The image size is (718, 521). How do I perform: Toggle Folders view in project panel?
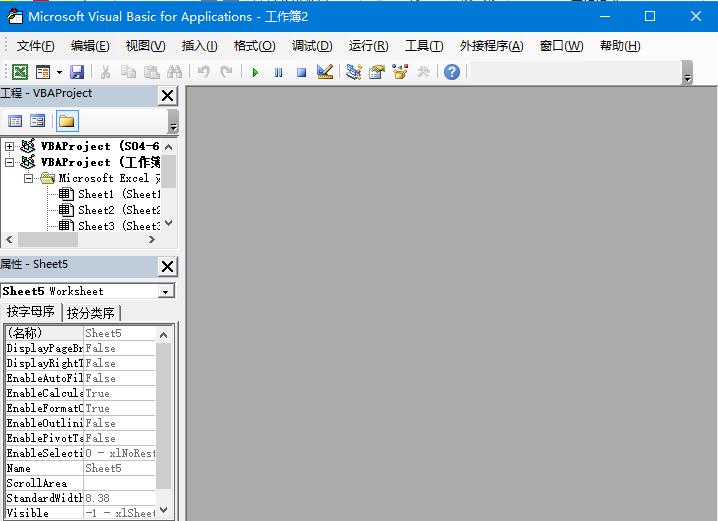coord(66,121)
